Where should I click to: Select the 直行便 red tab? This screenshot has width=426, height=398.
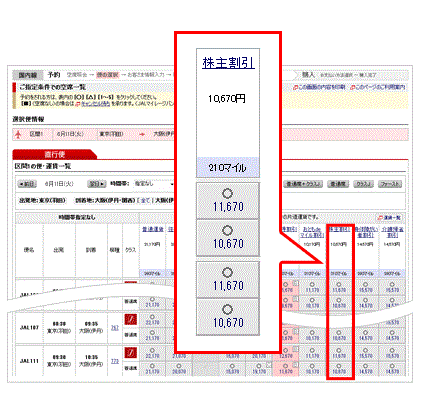(x=54, y=154)
